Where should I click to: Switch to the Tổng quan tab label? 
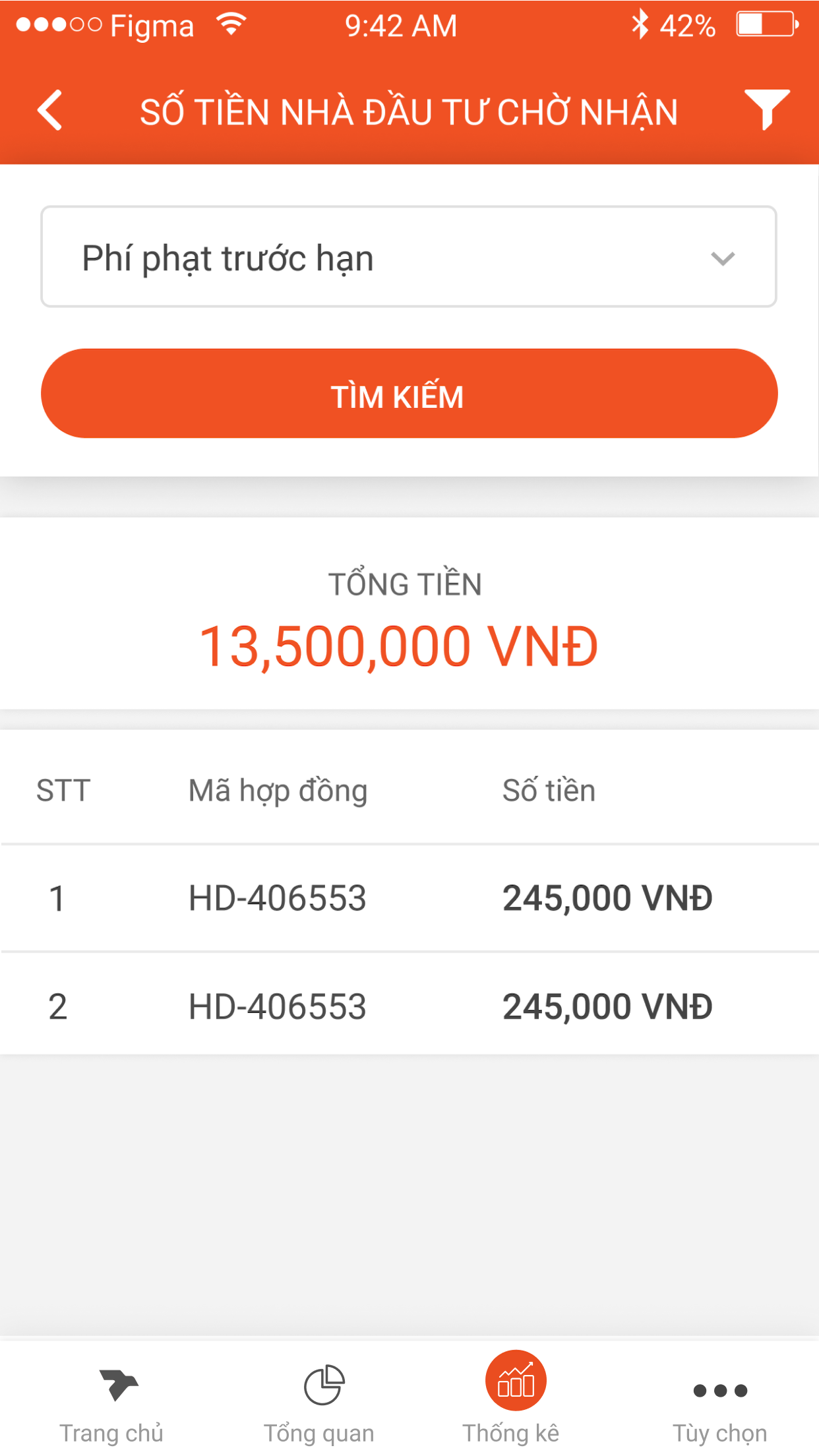tap(319, 1434)
